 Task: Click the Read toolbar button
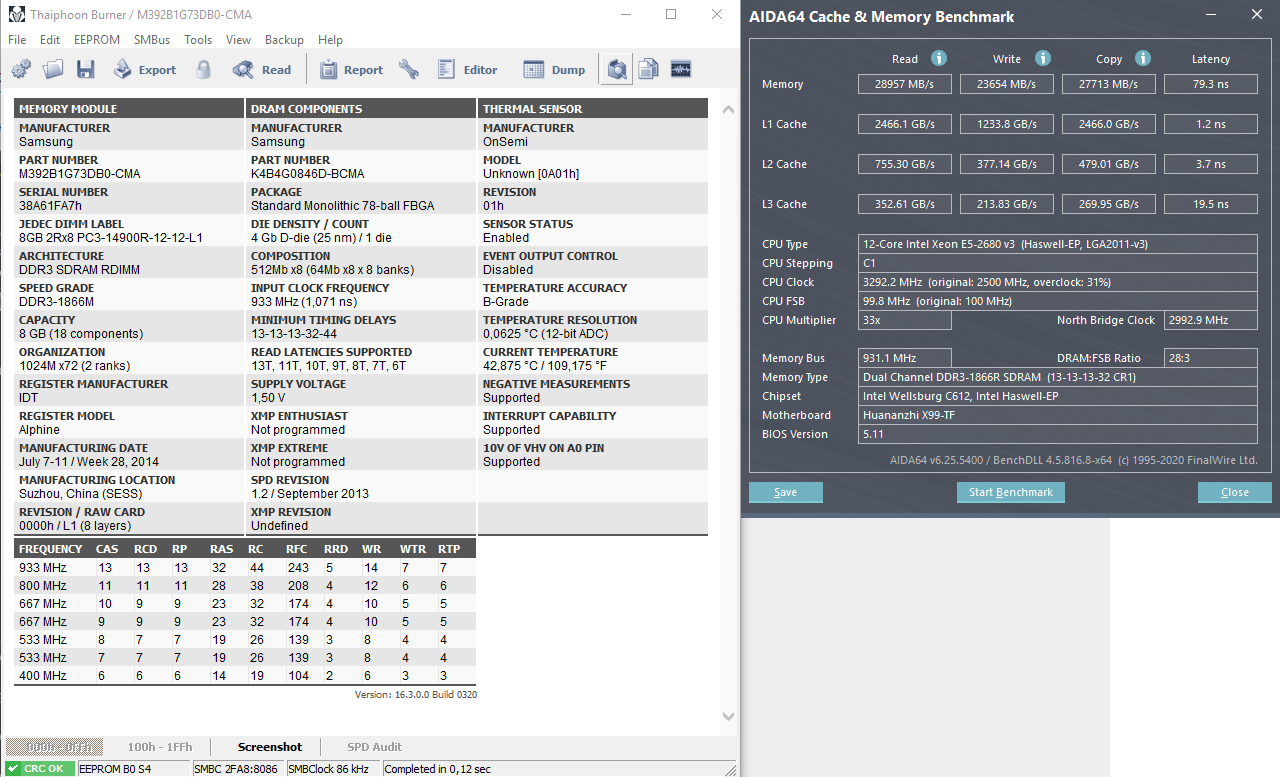[x=262, y=70]
